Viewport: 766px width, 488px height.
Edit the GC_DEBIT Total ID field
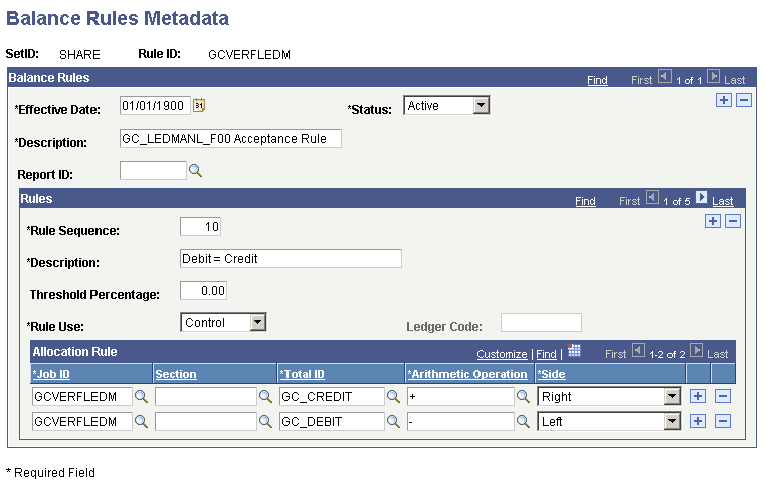332,422
